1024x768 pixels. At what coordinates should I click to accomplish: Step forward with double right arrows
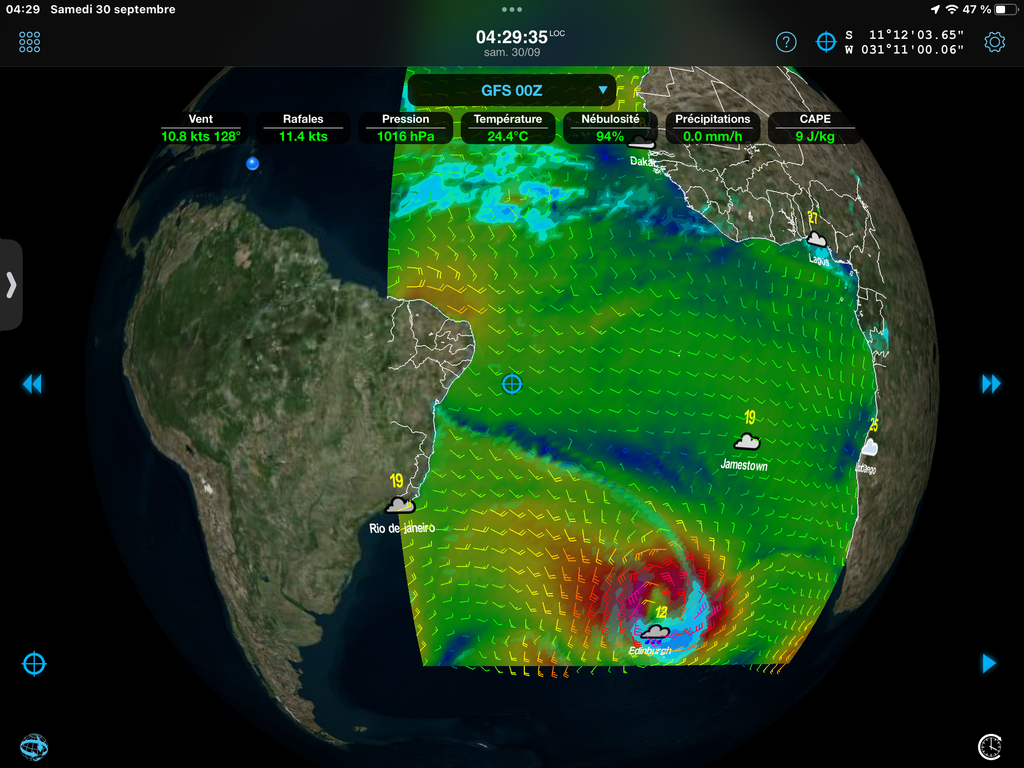[x=991, y=384]
